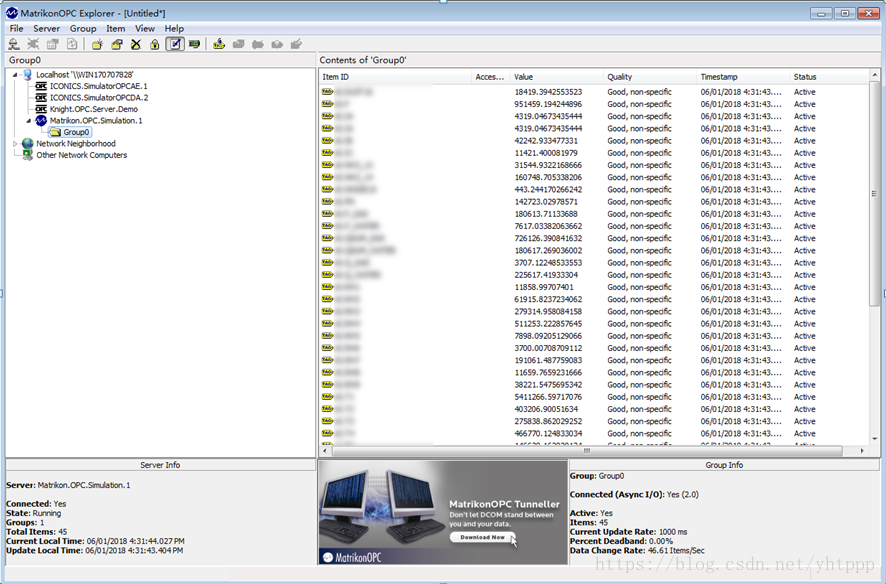Sort by the Item ID column header

point(395,77)
